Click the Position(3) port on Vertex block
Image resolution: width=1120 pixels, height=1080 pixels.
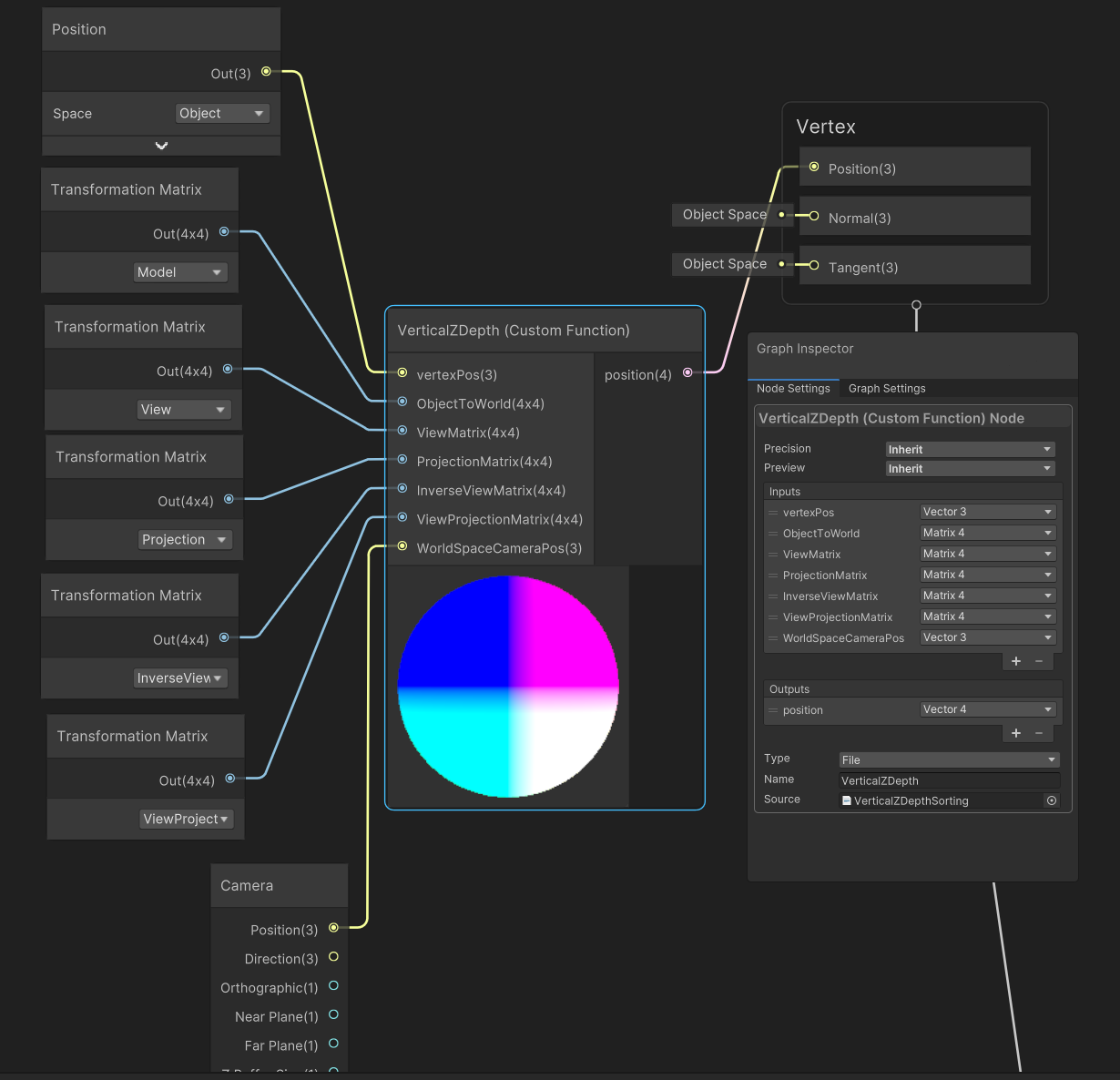pyautogui.click(x=813, y=166)
